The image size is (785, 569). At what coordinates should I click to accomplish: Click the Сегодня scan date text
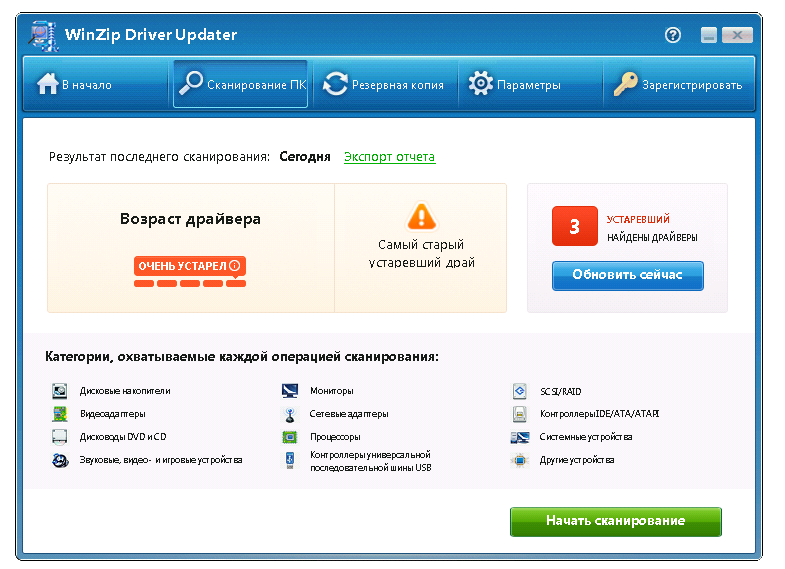tap(305, 157)
